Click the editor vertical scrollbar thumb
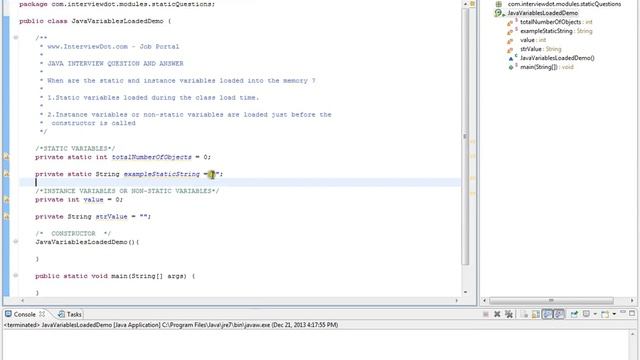 click(465, 137)
